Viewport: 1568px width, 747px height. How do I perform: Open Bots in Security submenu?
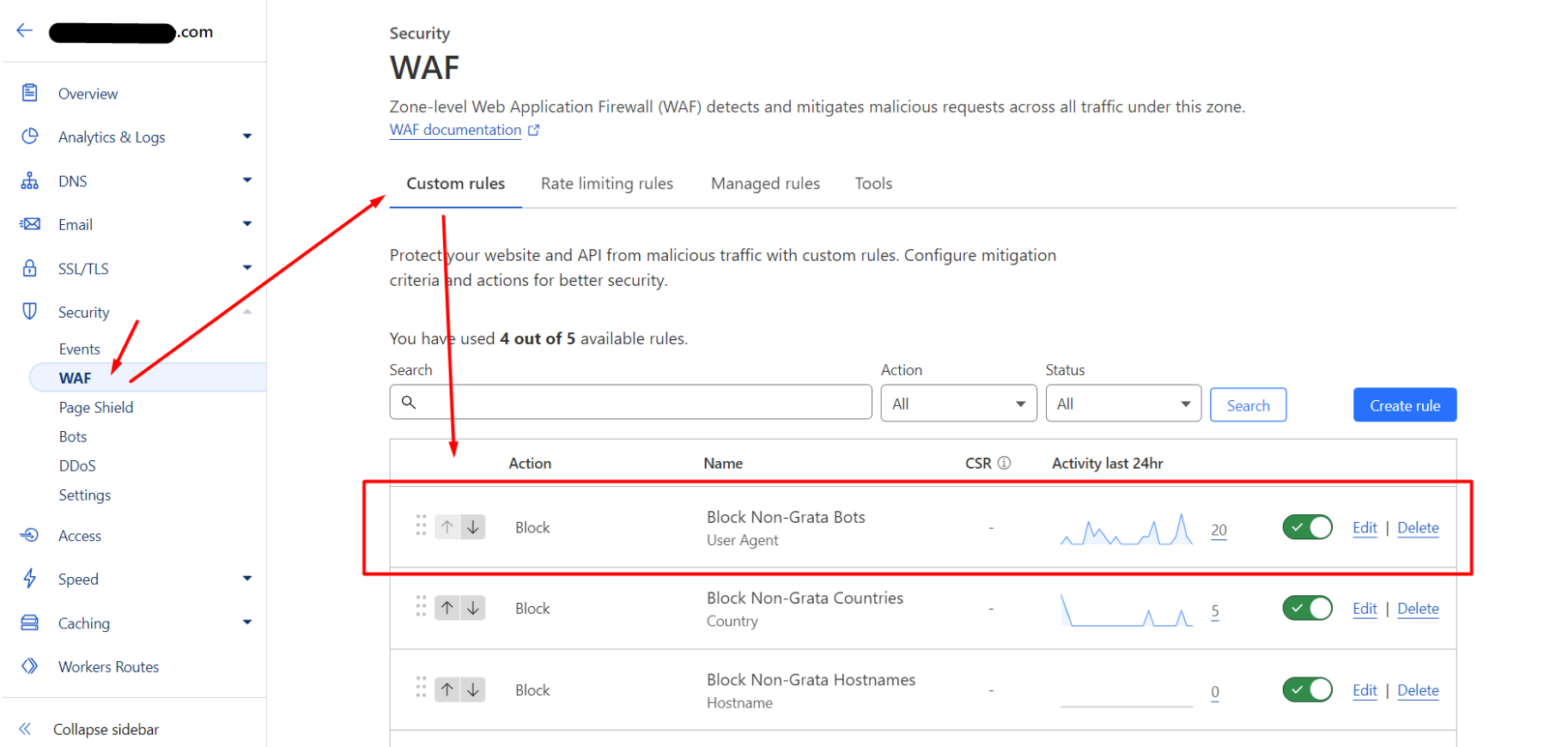[73, 436]
